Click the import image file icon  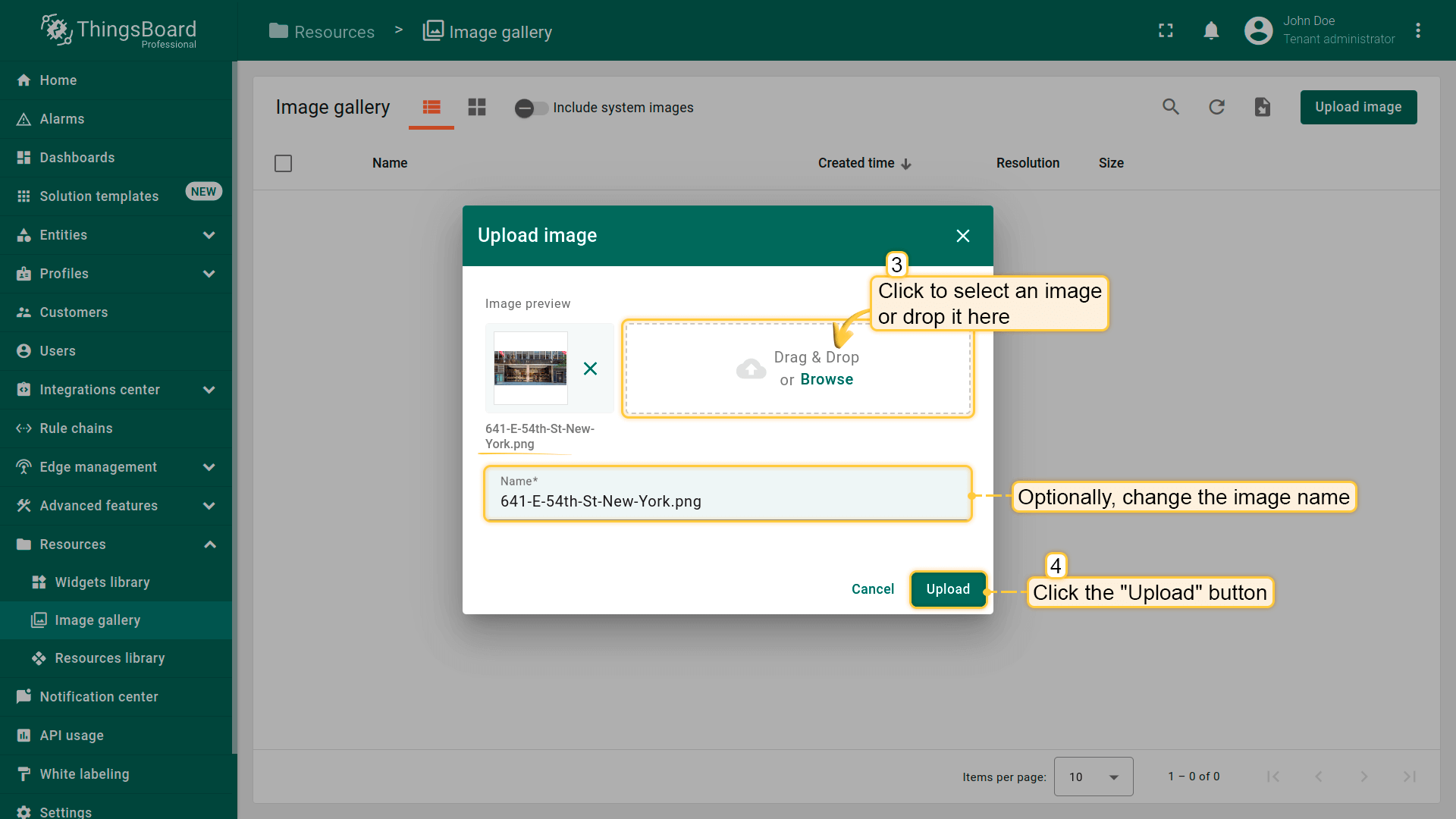1262,107
